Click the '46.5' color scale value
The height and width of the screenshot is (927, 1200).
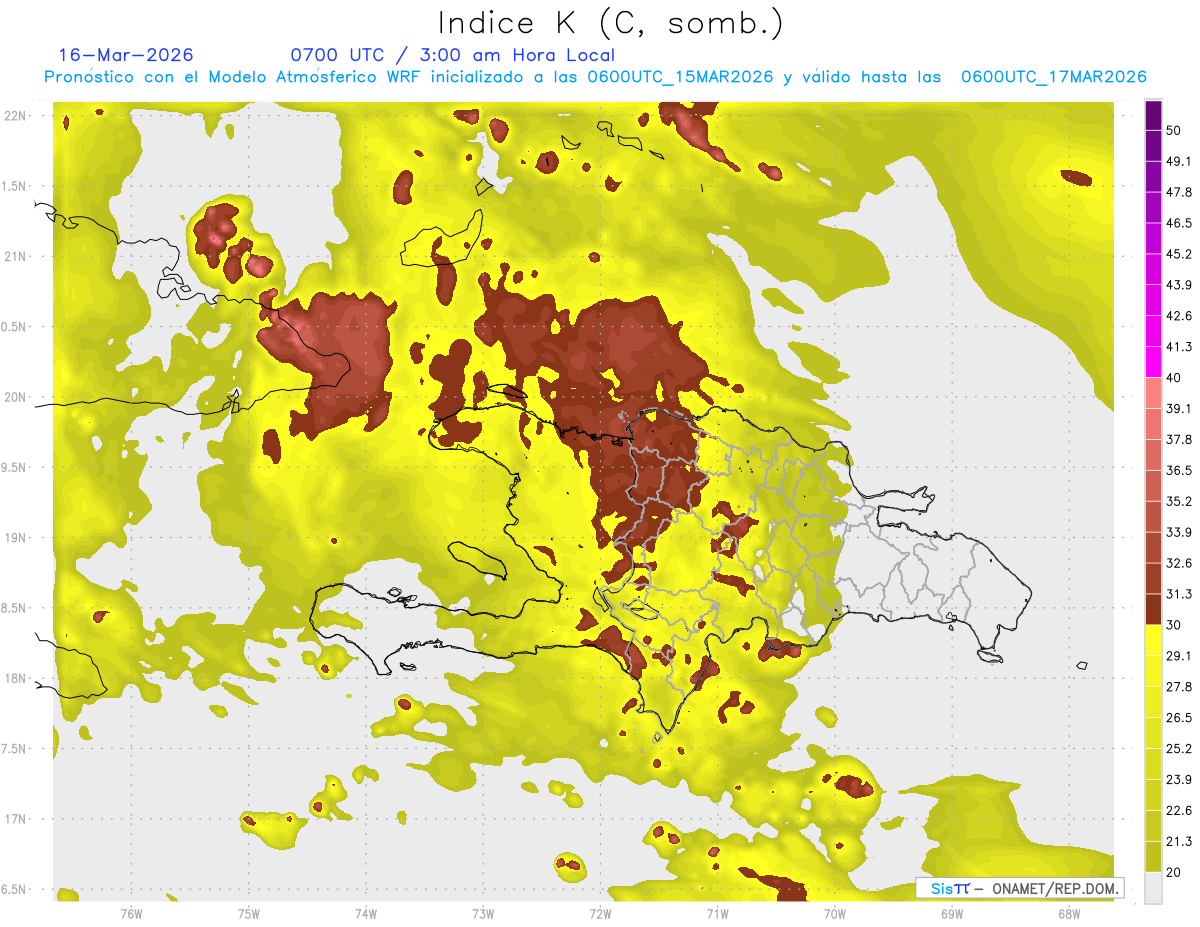(1178, 223)
